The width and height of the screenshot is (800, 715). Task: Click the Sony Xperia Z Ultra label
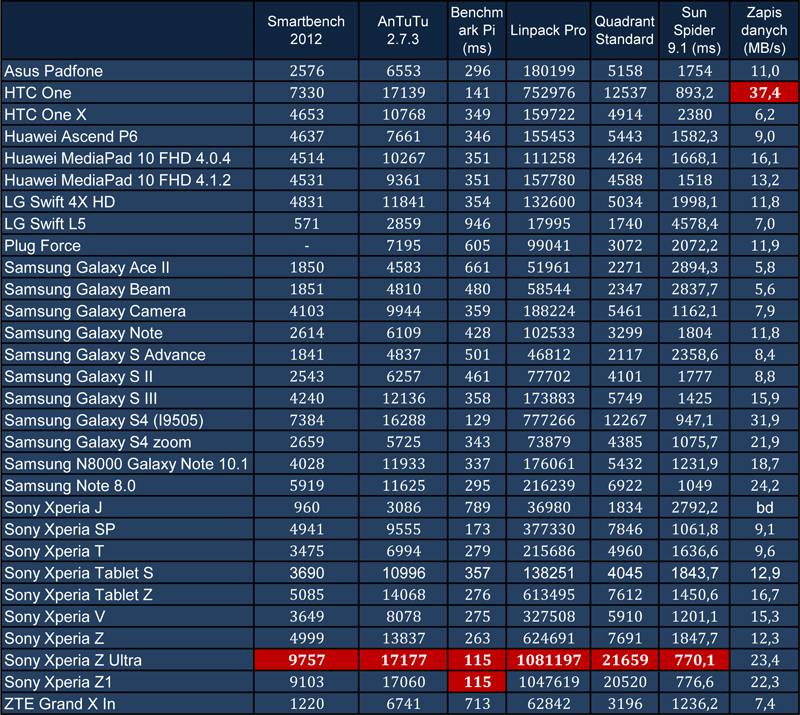click(x=73, y=660)
